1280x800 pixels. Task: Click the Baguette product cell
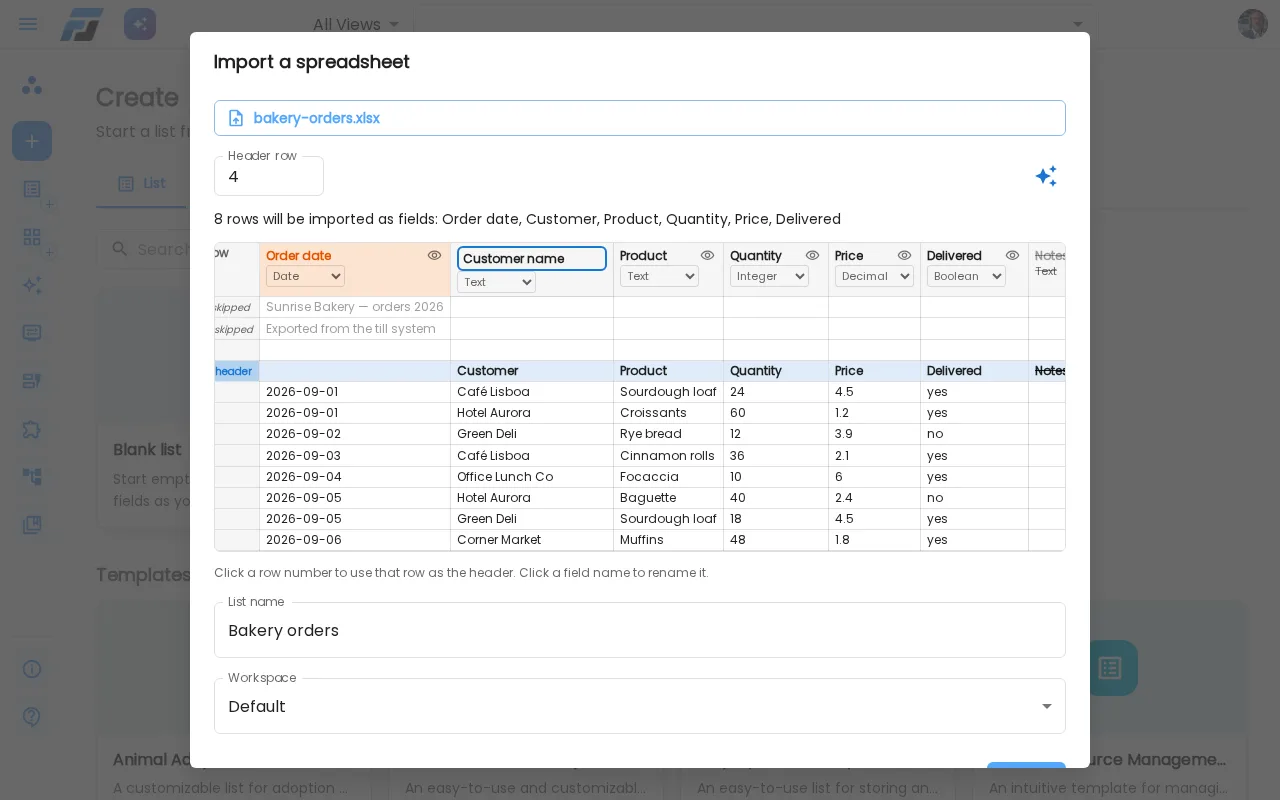click(668, 498)
